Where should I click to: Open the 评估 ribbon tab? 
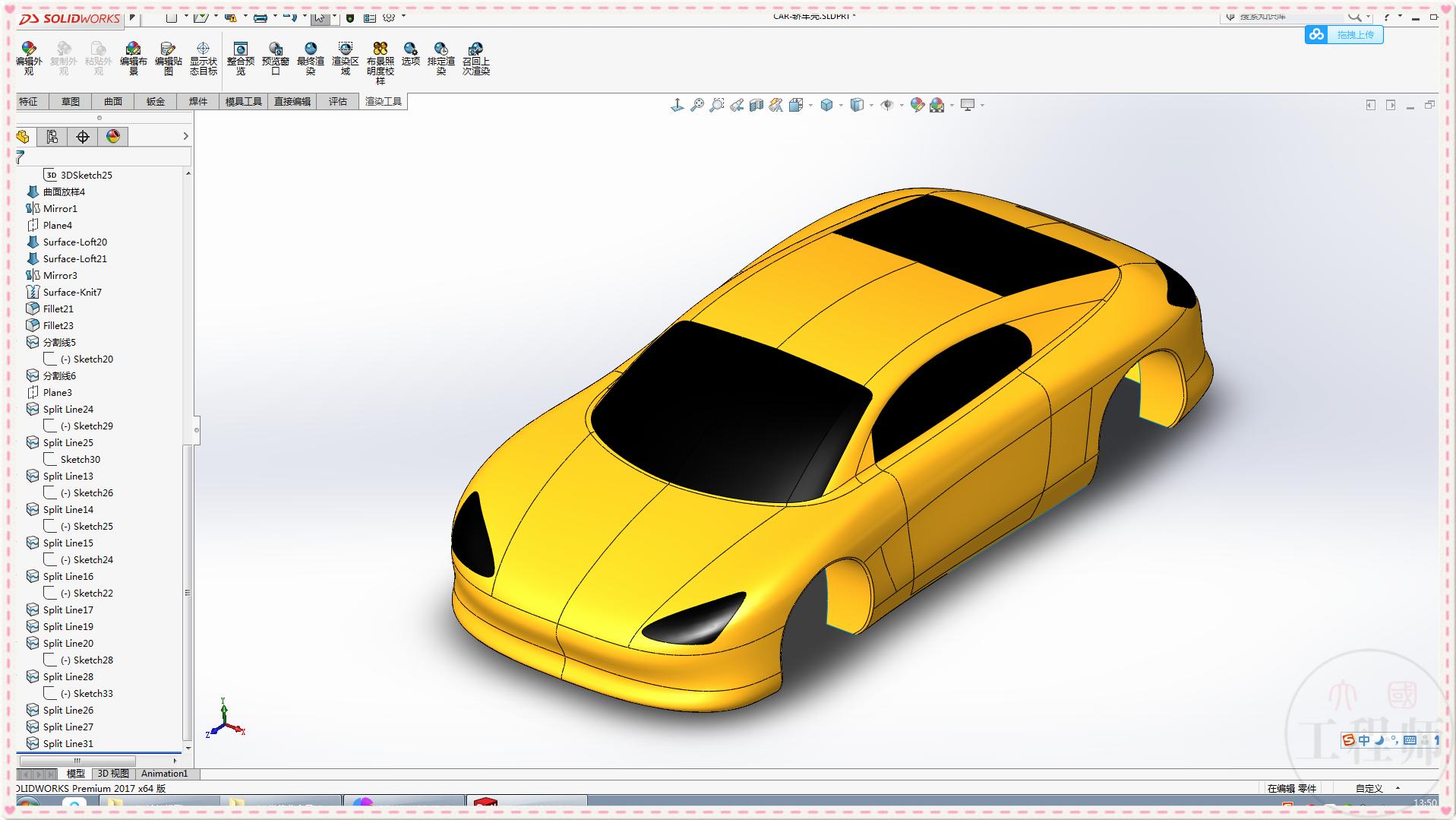tap(337, 101)
